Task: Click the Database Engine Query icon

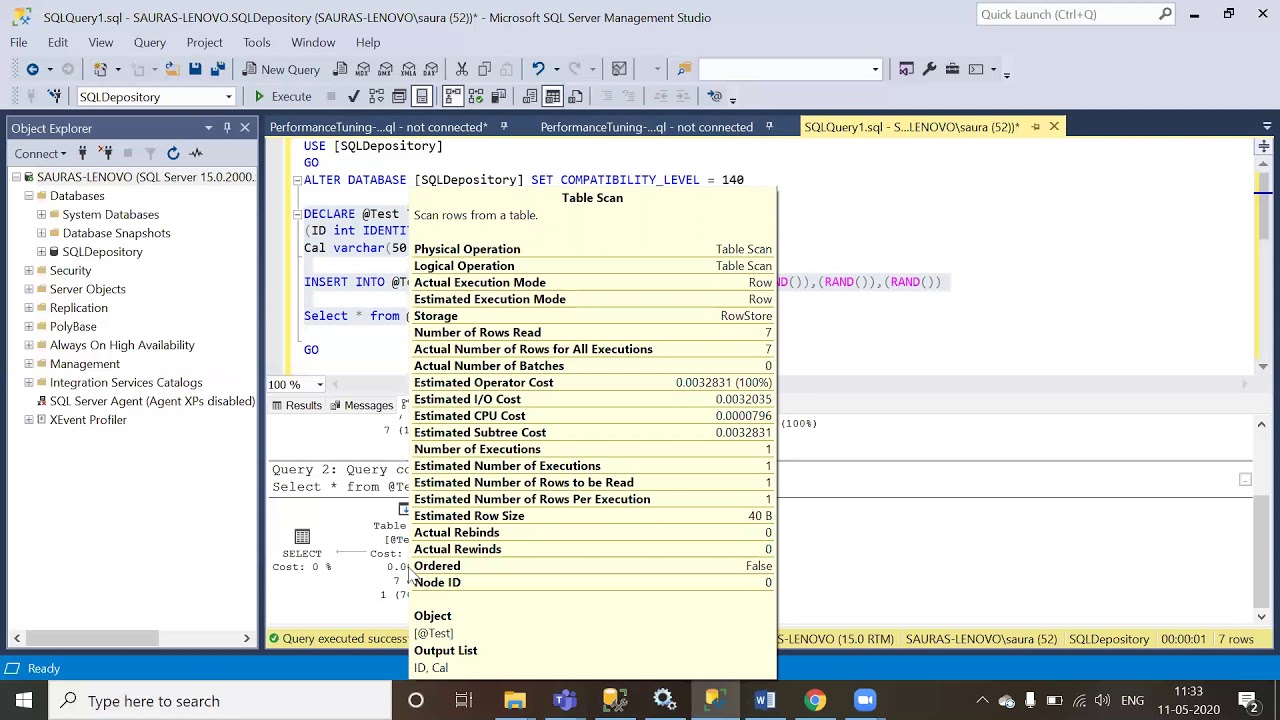Action: pos(340,69)
